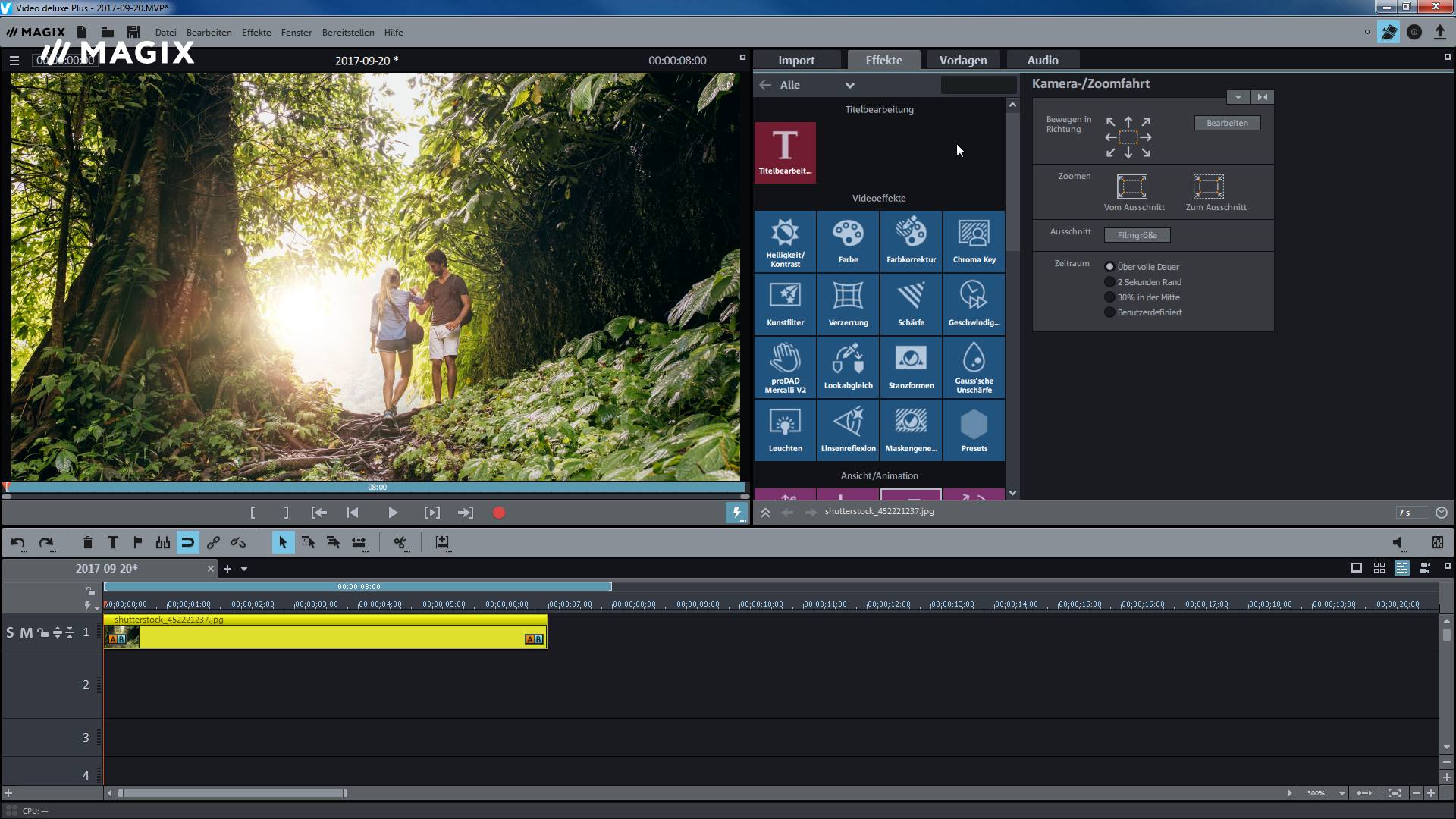Set a chapter marker flag
Image resolution: width=1456 pixels, height=819 pixels.
pyautogui.click(x=138, y=543)
